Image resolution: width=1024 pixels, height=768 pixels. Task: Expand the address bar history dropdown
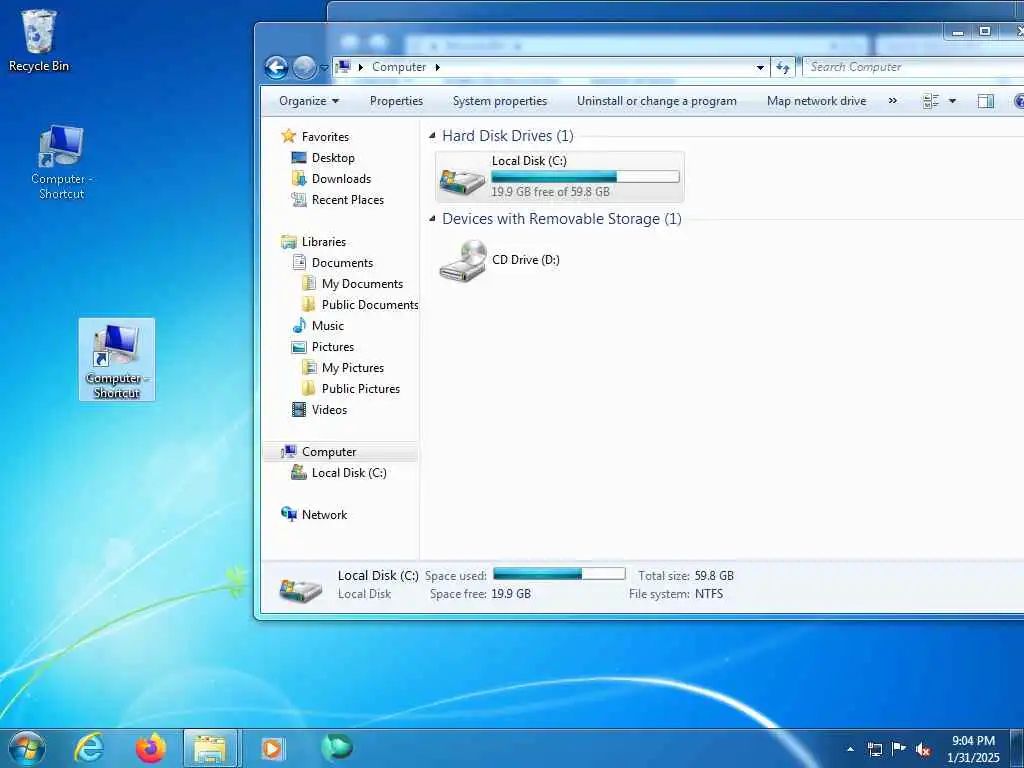pyautogui.click(x=760, y=67)
